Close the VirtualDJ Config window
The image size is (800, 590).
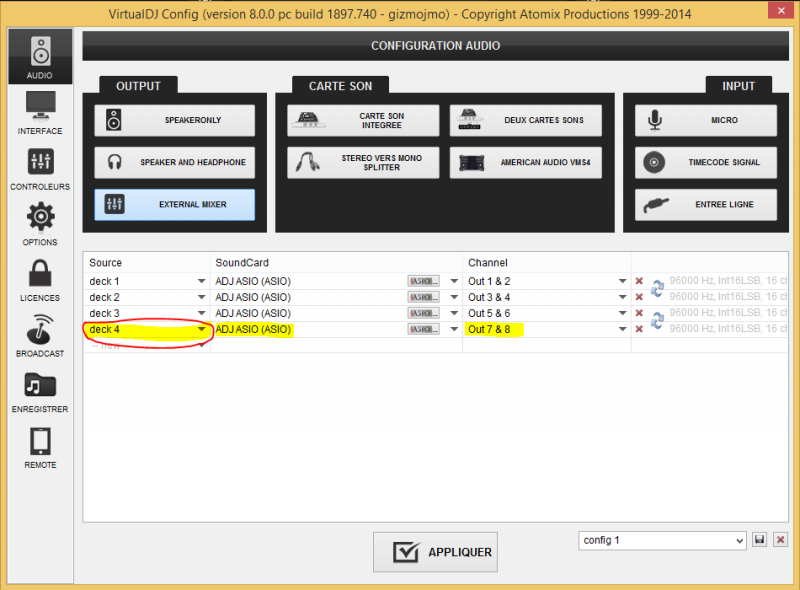coord(781,10)
